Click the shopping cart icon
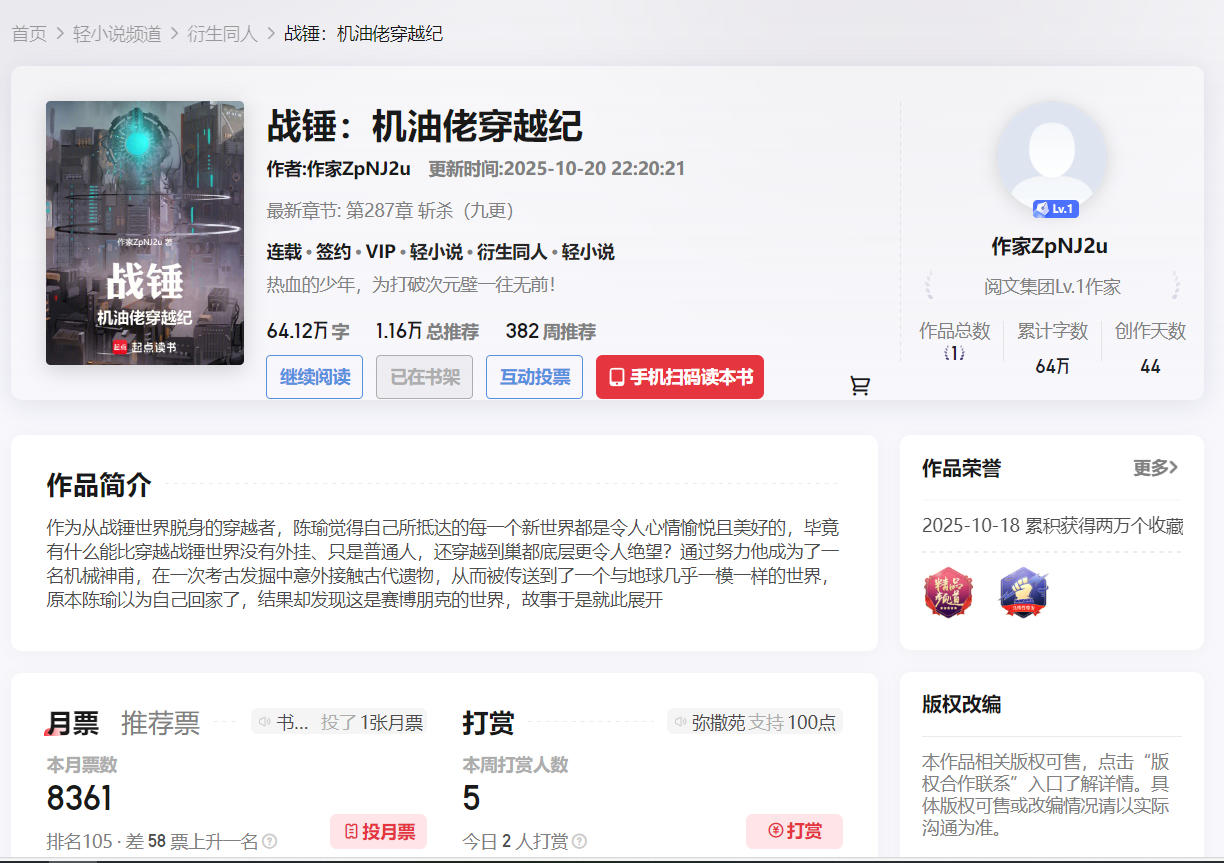The width and height of the screenshot is (1224, 863). pos(859,386)
